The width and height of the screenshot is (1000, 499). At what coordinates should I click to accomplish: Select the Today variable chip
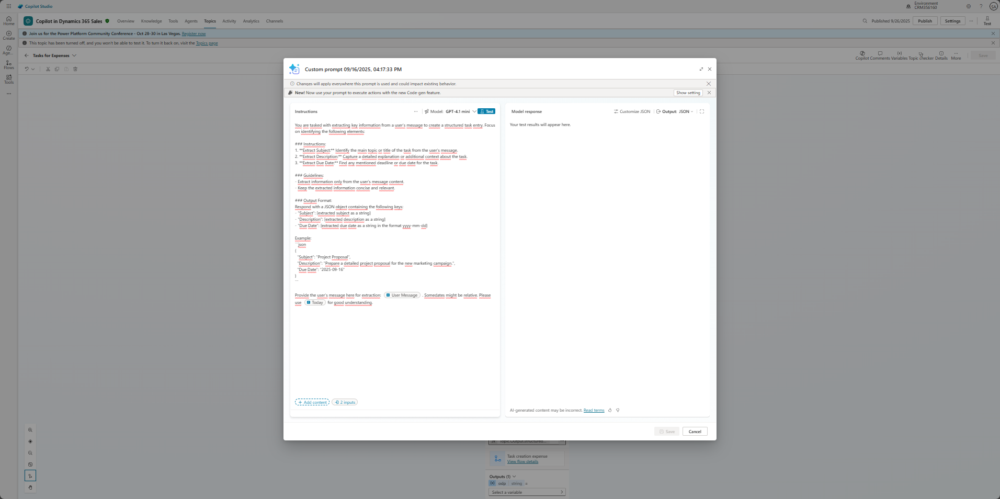tap(315, 302)
